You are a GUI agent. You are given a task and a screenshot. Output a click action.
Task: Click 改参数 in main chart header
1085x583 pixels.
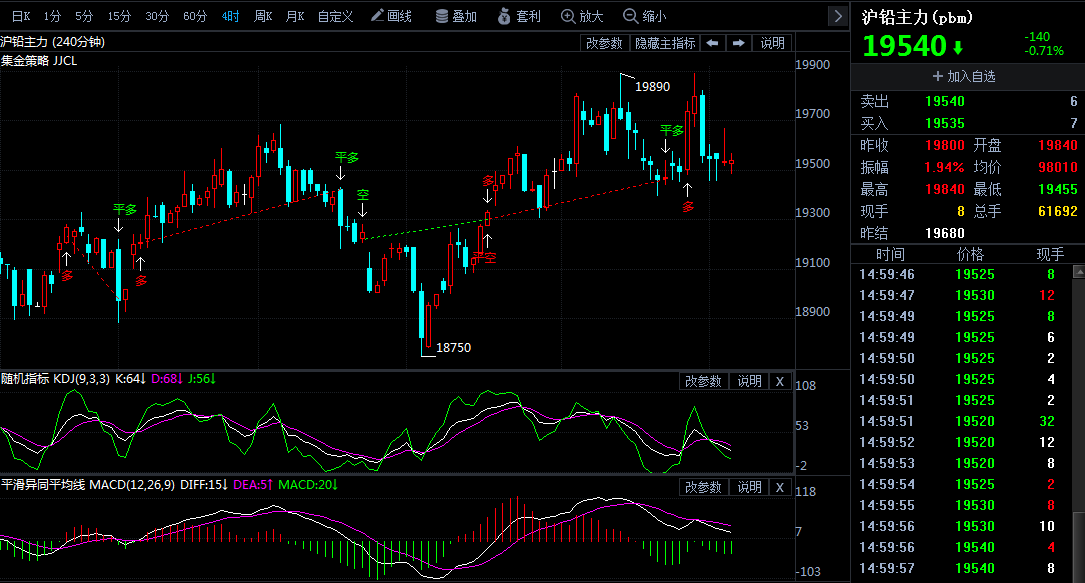(x=605, y=43)
